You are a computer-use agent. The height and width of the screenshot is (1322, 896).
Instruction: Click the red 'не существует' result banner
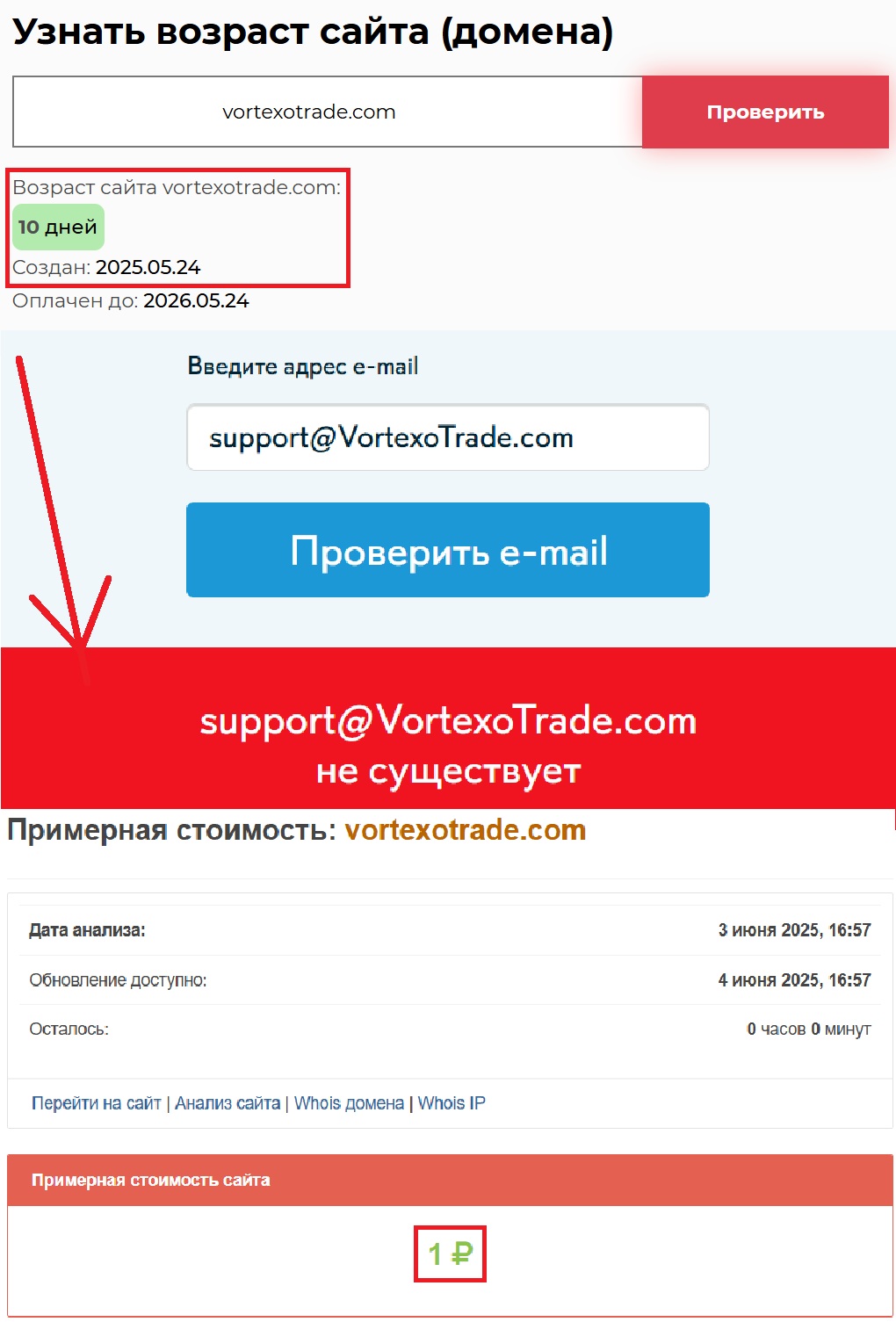[x=448, y=728]
